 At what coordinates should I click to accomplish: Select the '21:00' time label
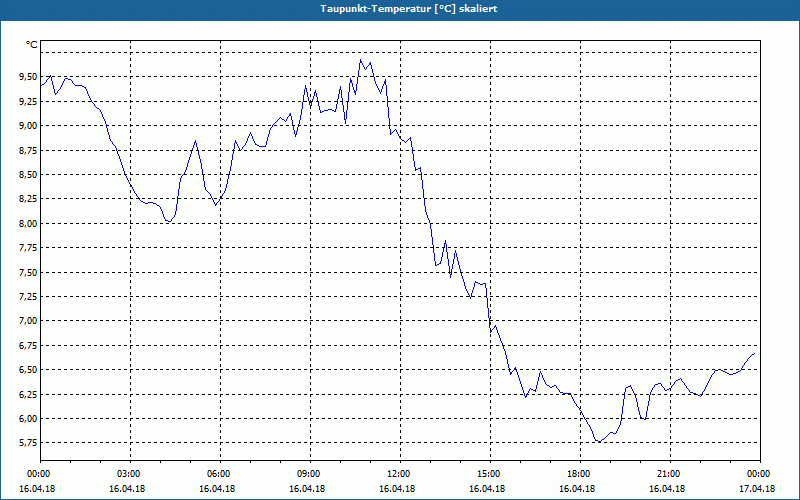(x=670, y=473)
